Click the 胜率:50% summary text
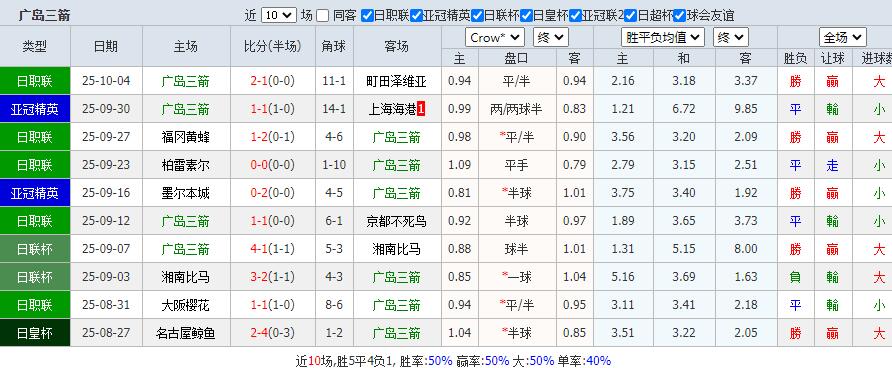The image size is (892, 368). [x=426, y=361]
